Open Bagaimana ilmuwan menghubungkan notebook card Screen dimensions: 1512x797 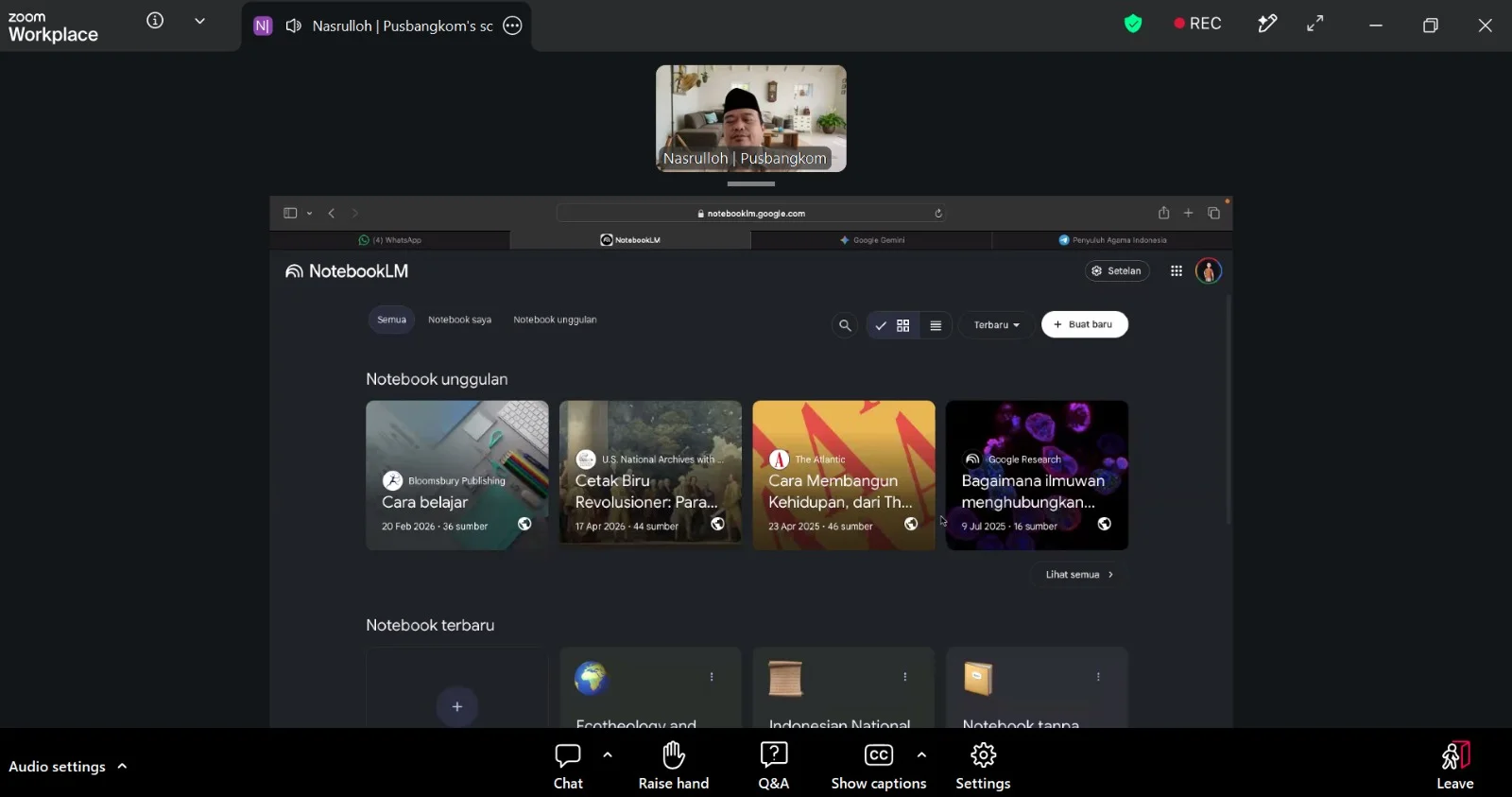pyautogui.click(x=1037, y=476)
